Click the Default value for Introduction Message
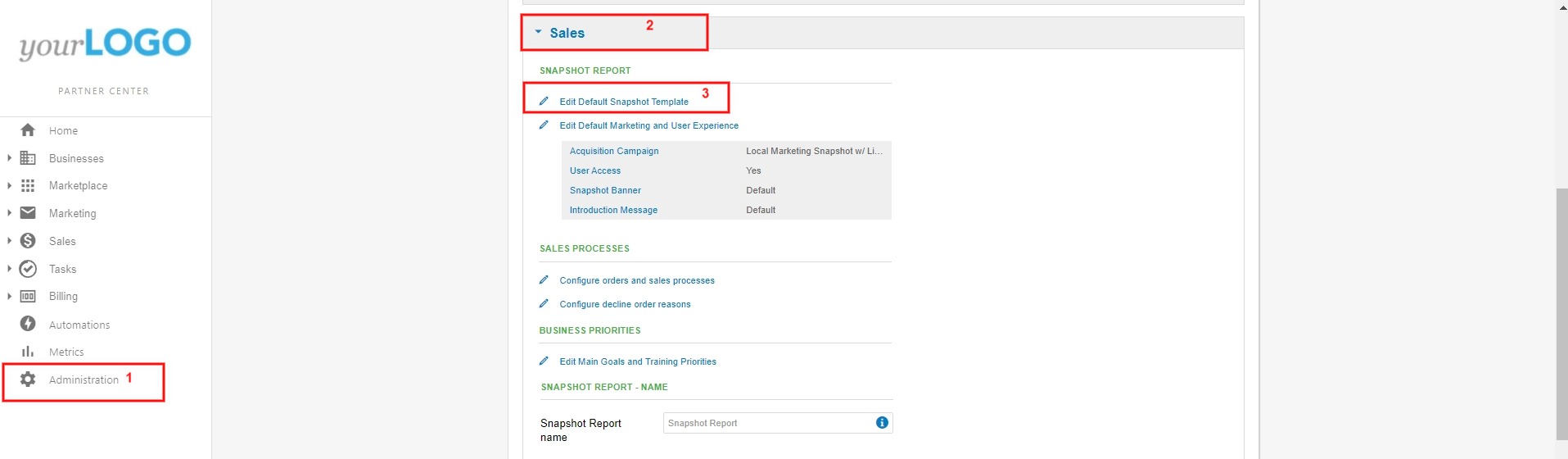Screen dimensions: 1568x459 pos(761,210)
